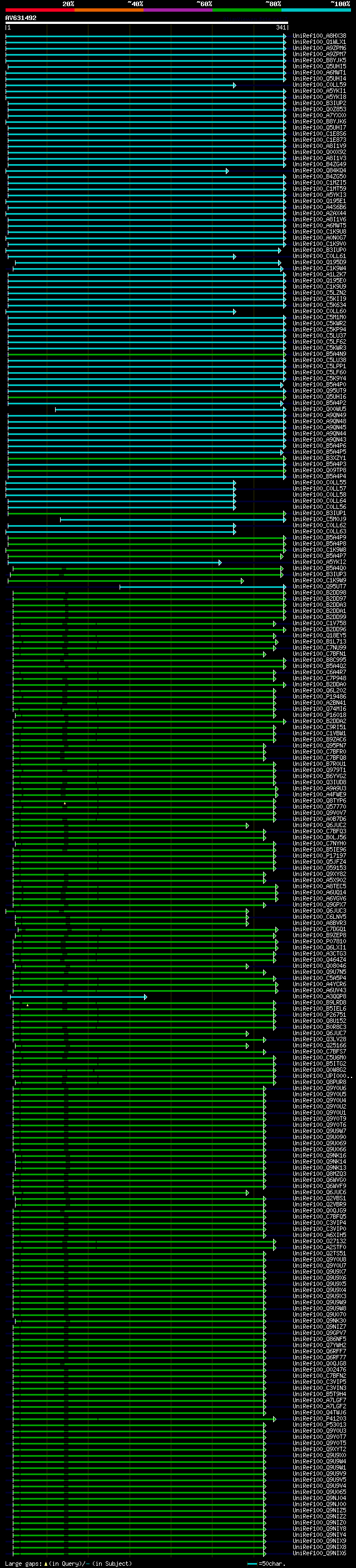Open hit UniRef100_Q1WLX1
The width and height of the screenshot is (356, 1568).
pyautogui.click(x=319, y=42)
